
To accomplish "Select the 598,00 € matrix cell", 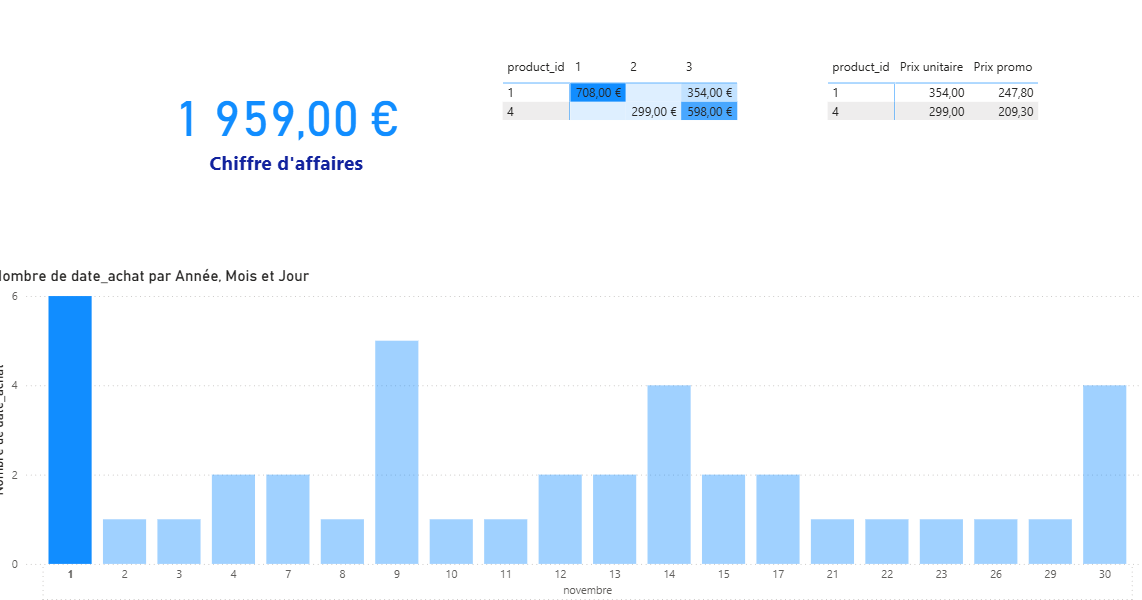I will coord(709,112).
